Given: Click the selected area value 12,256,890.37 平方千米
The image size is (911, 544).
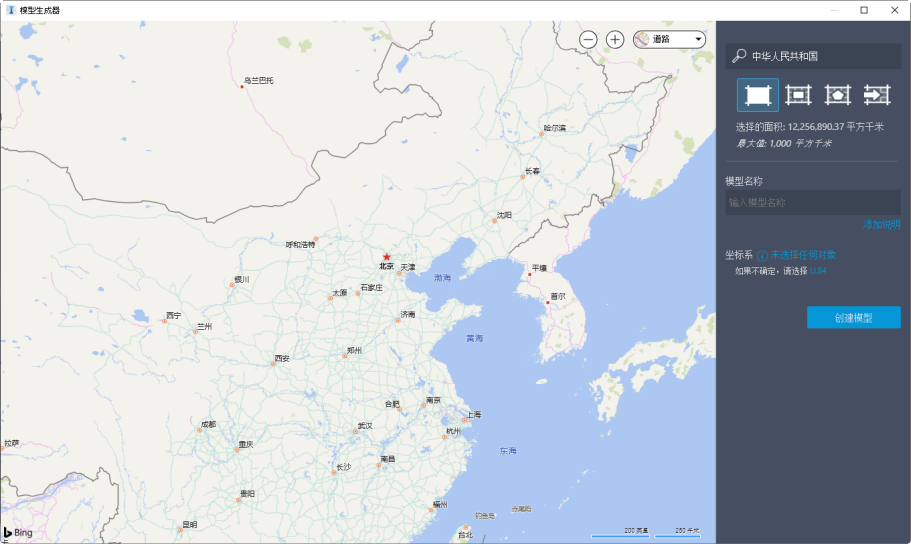Looking at the screenshot, I should tap(835, 127).
